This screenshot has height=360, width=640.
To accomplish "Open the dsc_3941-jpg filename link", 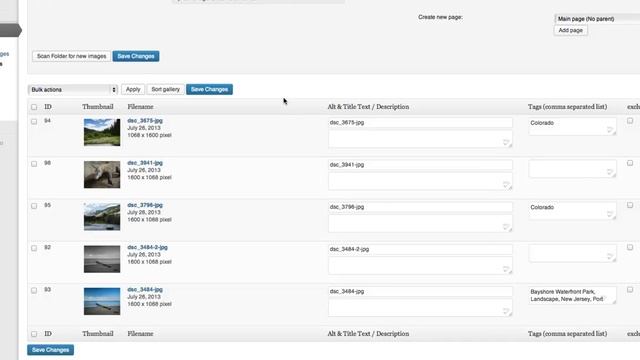I will (145, 163).
